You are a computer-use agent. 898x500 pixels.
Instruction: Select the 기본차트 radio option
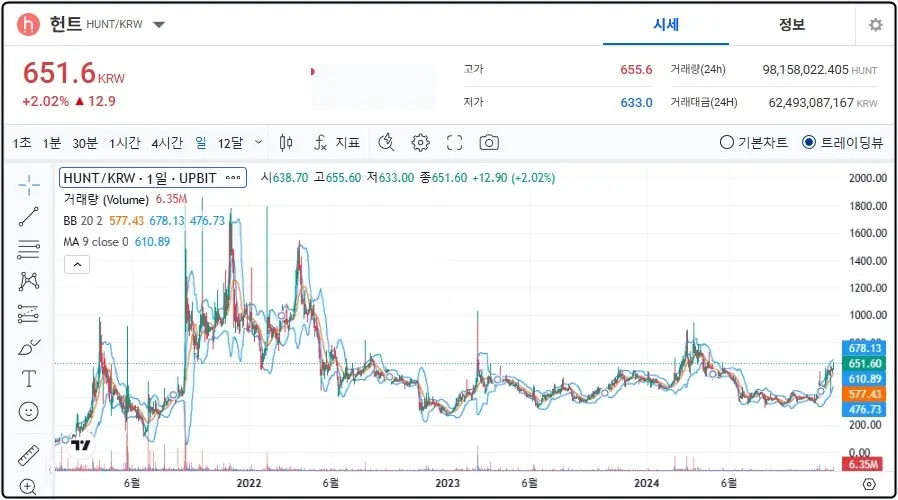click(754, 142)
